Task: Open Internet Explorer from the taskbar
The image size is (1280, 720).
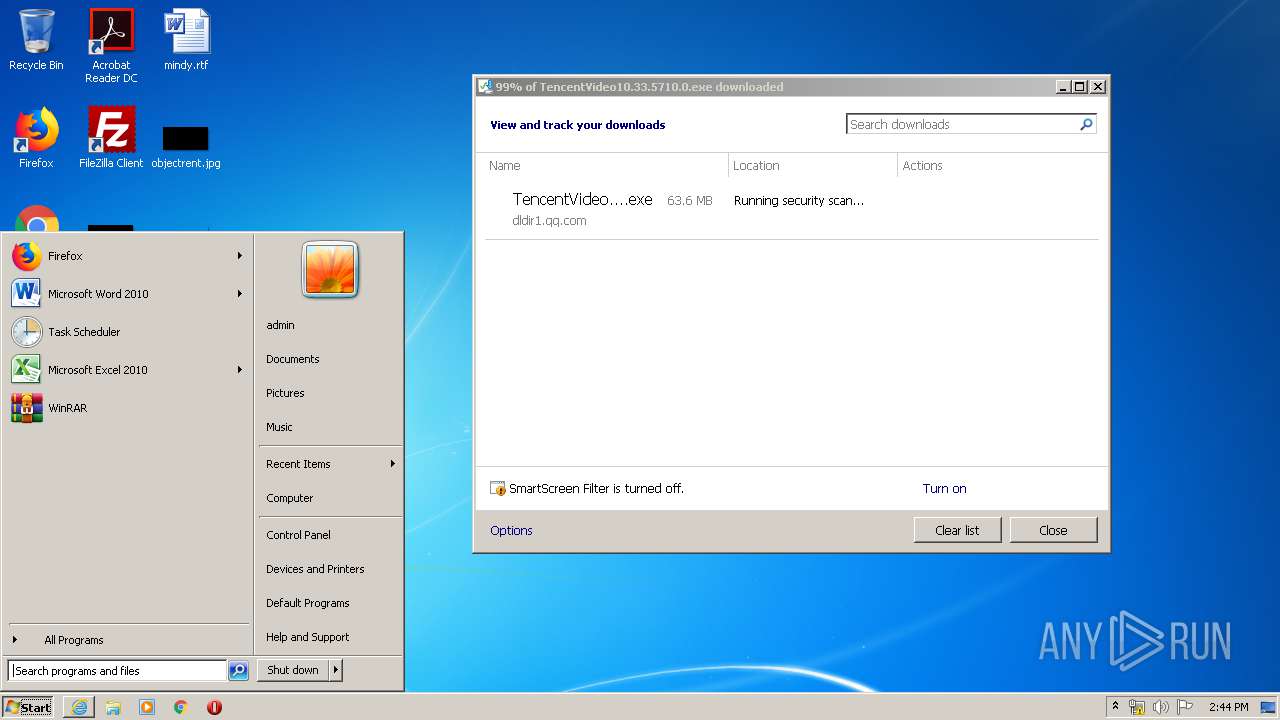Action: point(79,707)
